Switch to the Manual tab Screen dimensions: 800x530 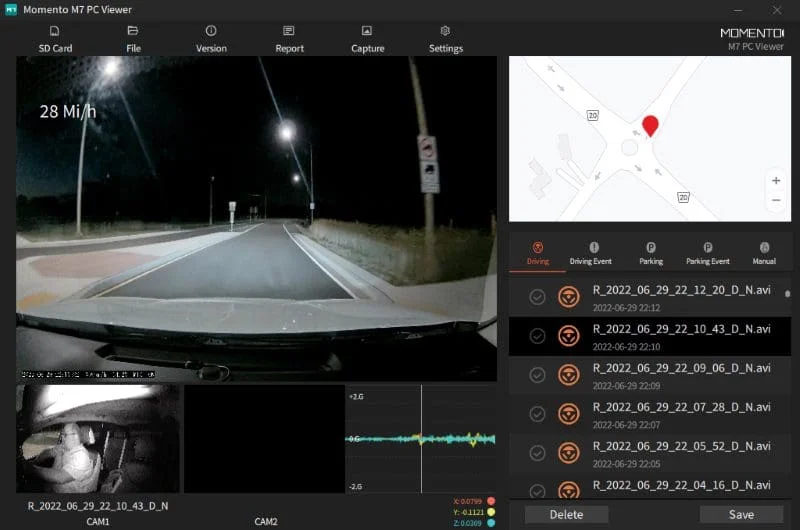[x=764, y=254]
